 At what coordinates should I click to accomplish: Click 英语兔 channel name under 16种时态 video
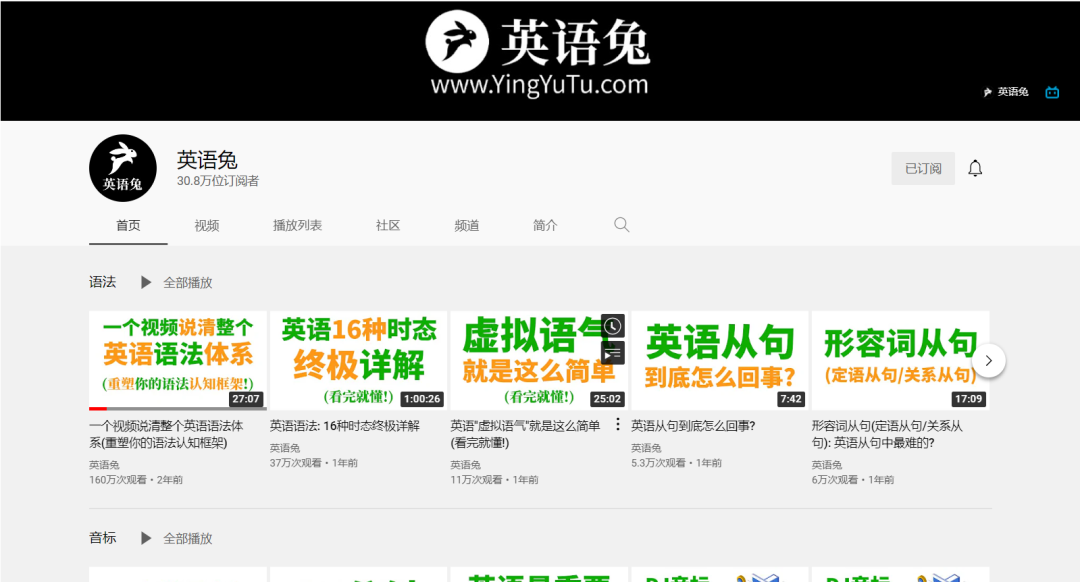pos(284,448)
